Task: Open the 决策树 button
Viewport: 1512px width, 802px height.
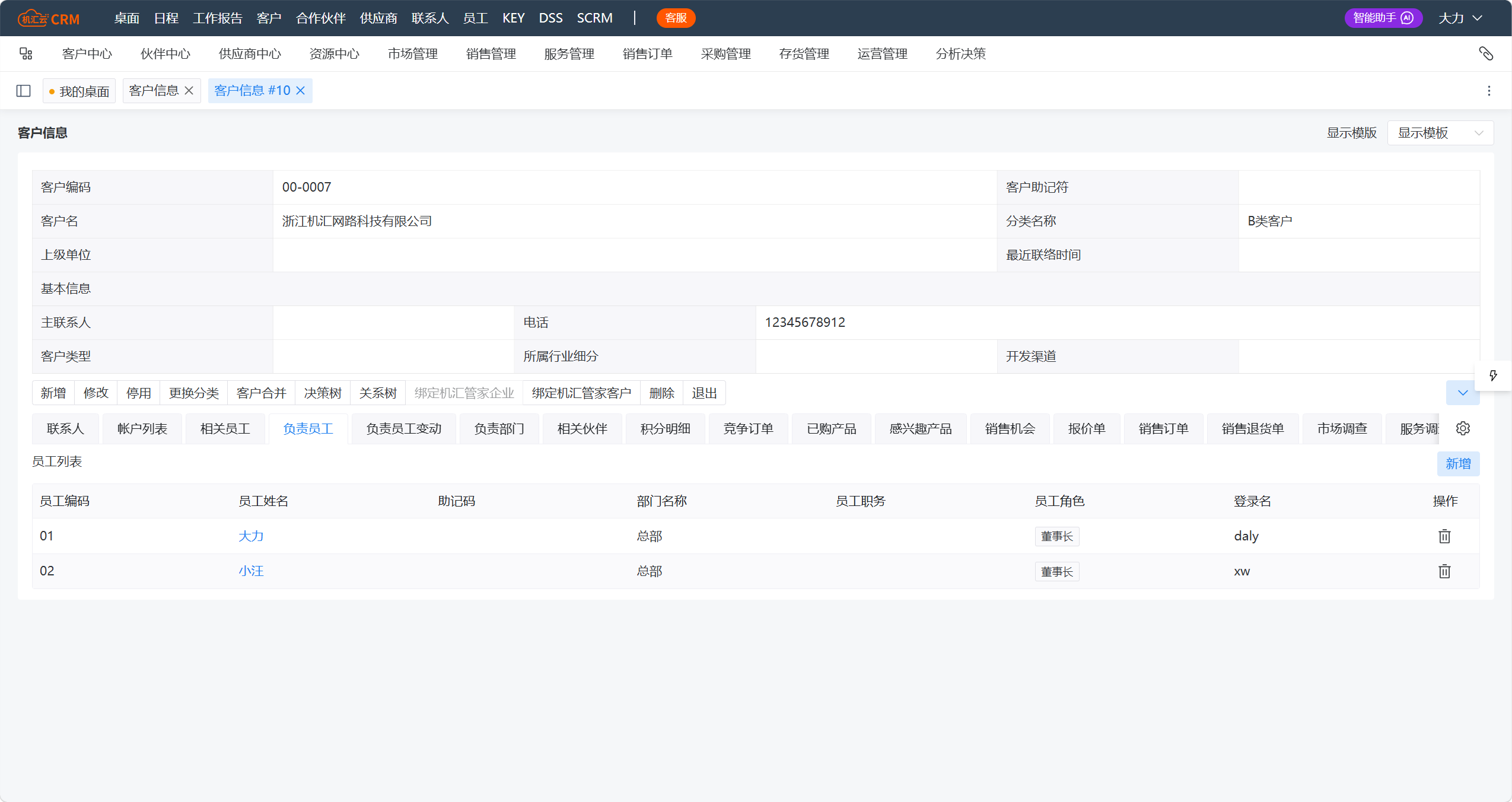Action: click(x=323, y=393)
